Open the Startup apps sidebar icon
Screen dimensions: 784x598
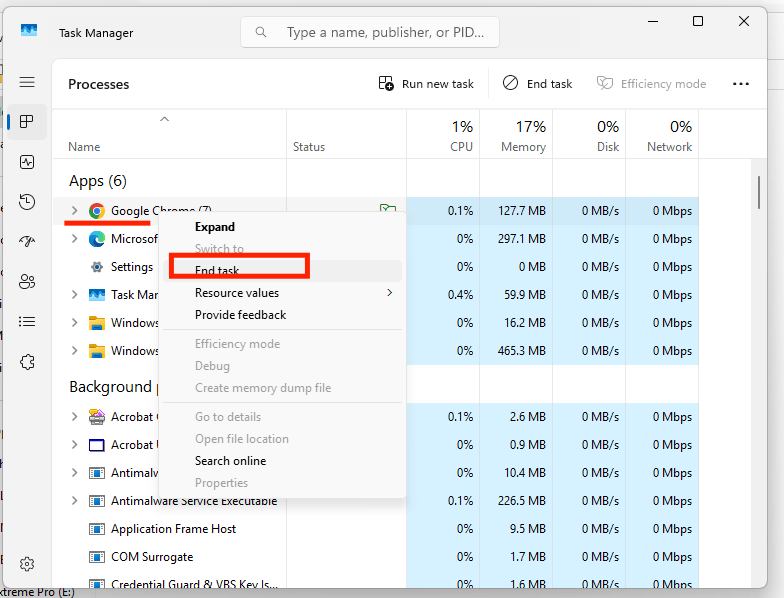coord(27,242)
